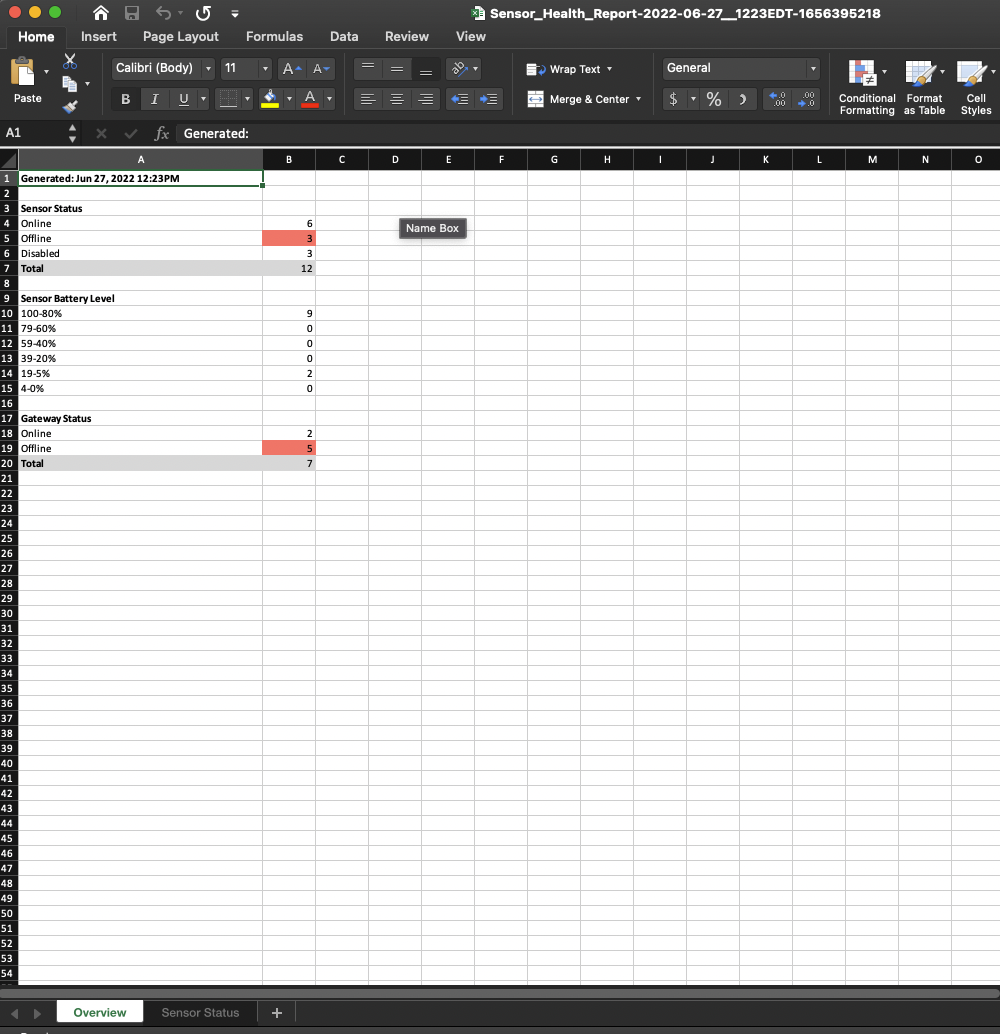
Task: Select the Format Painter icon
Action: coord(70,107)
